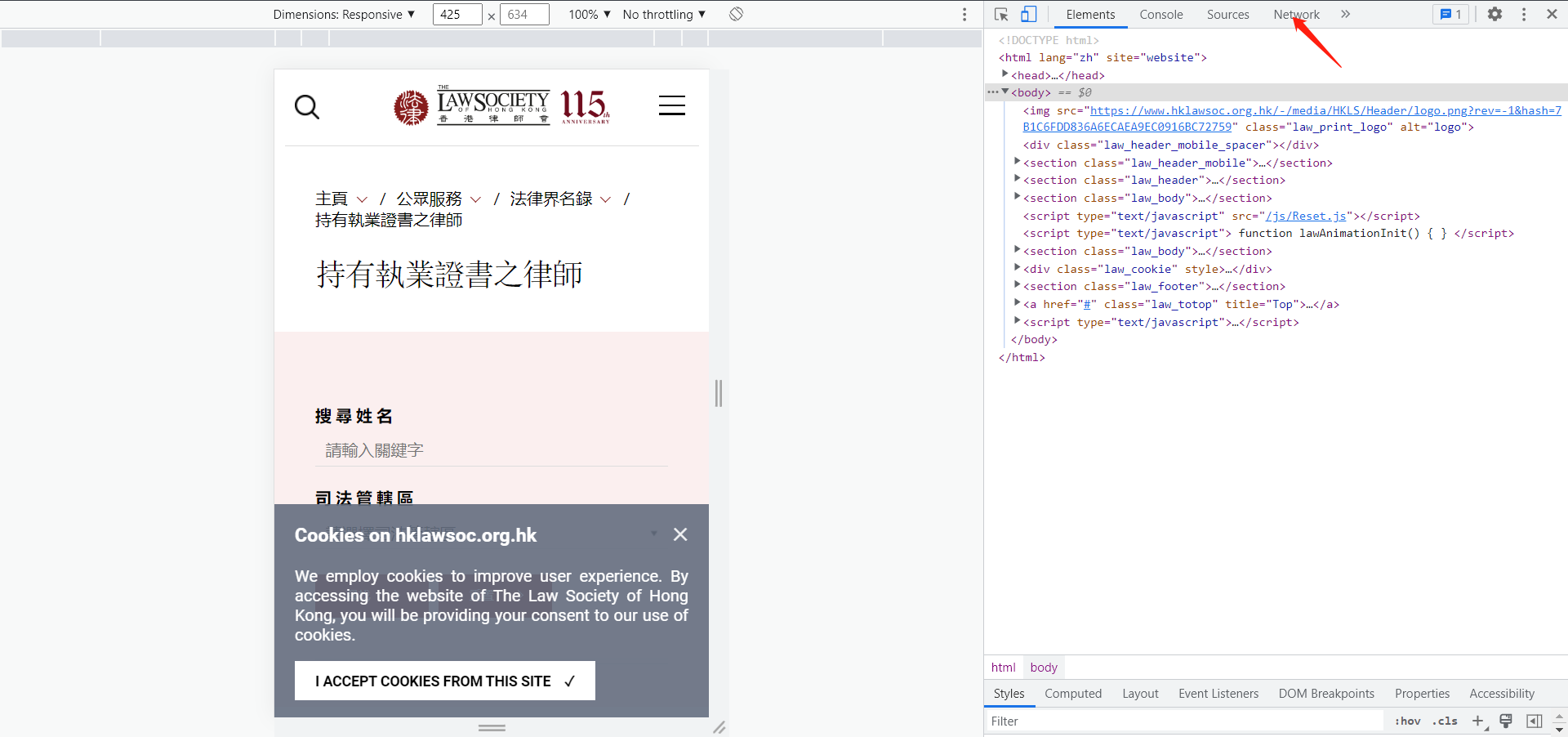Click the # href link in DOM

1087,304
